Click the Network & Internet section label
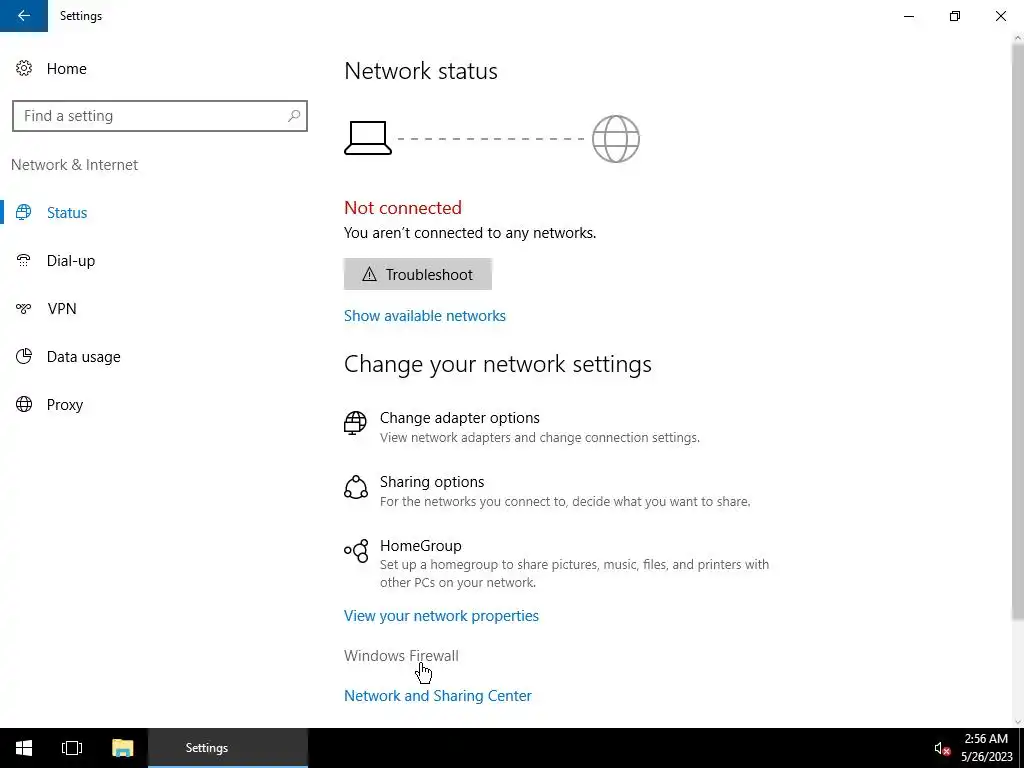The image size is (1024, 768). 74,165
